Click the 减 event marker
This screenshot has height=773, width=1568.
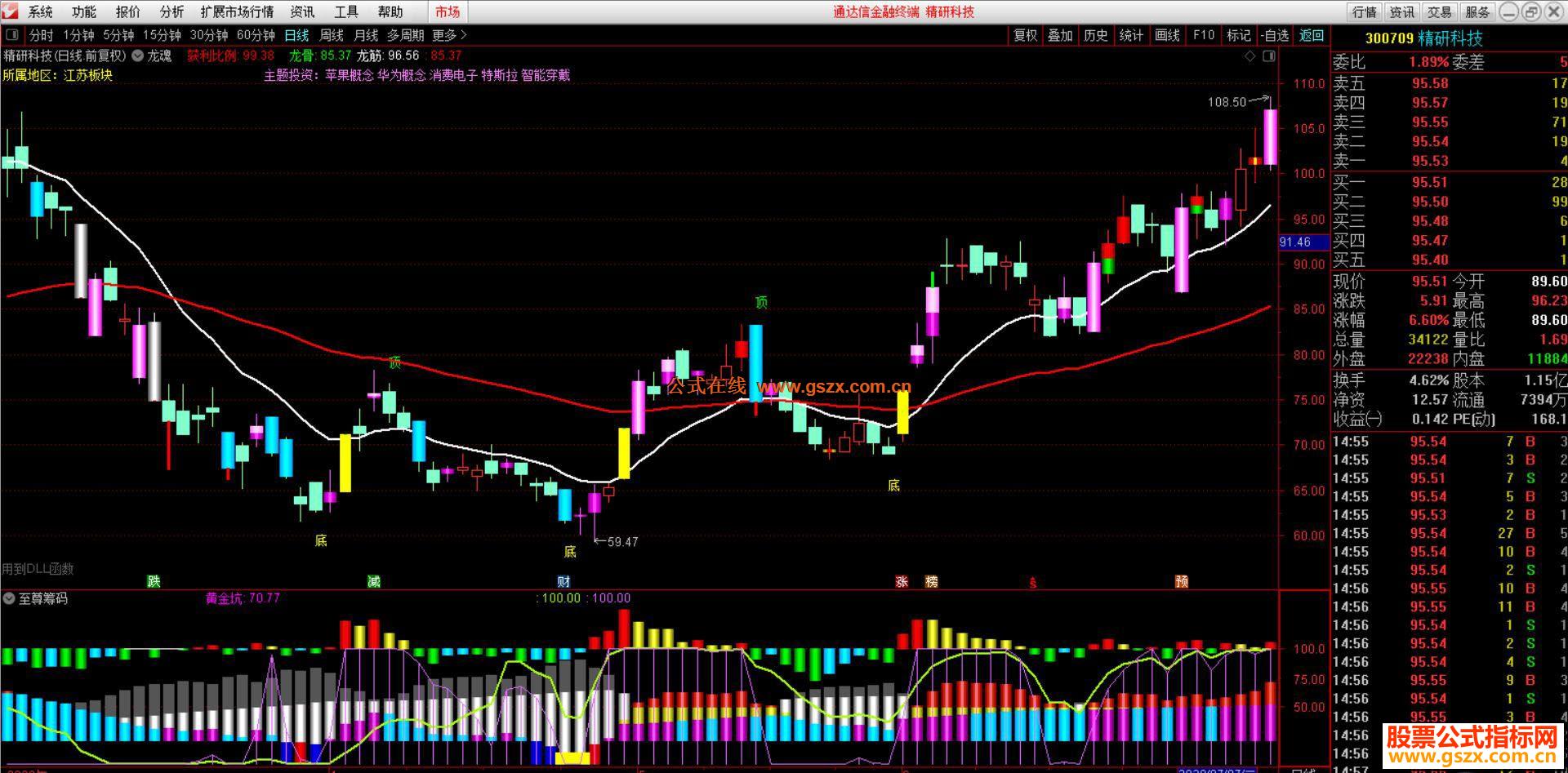[x=374, y=581]
